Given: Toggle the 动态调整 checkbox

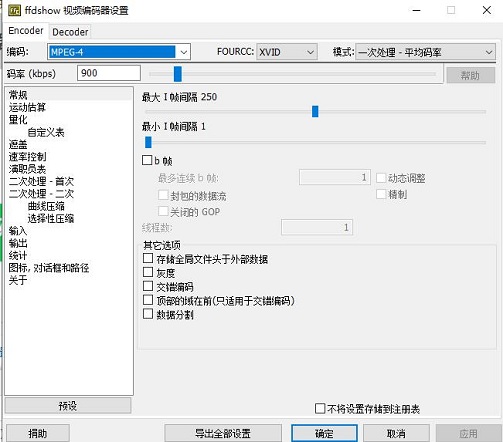Looking at the screenshot, I should 381,178.
